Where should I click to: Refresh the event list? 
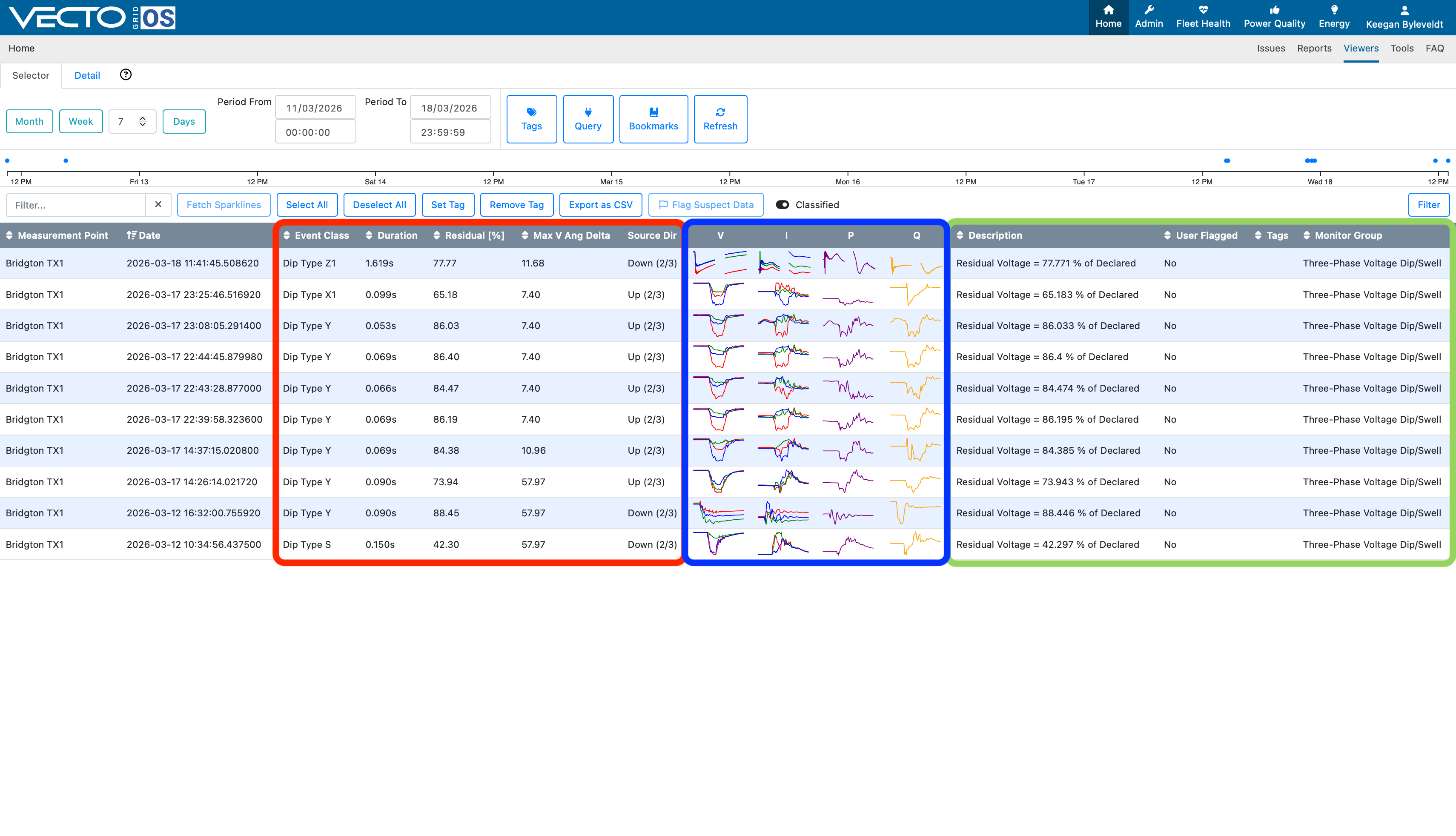point(720,119)
